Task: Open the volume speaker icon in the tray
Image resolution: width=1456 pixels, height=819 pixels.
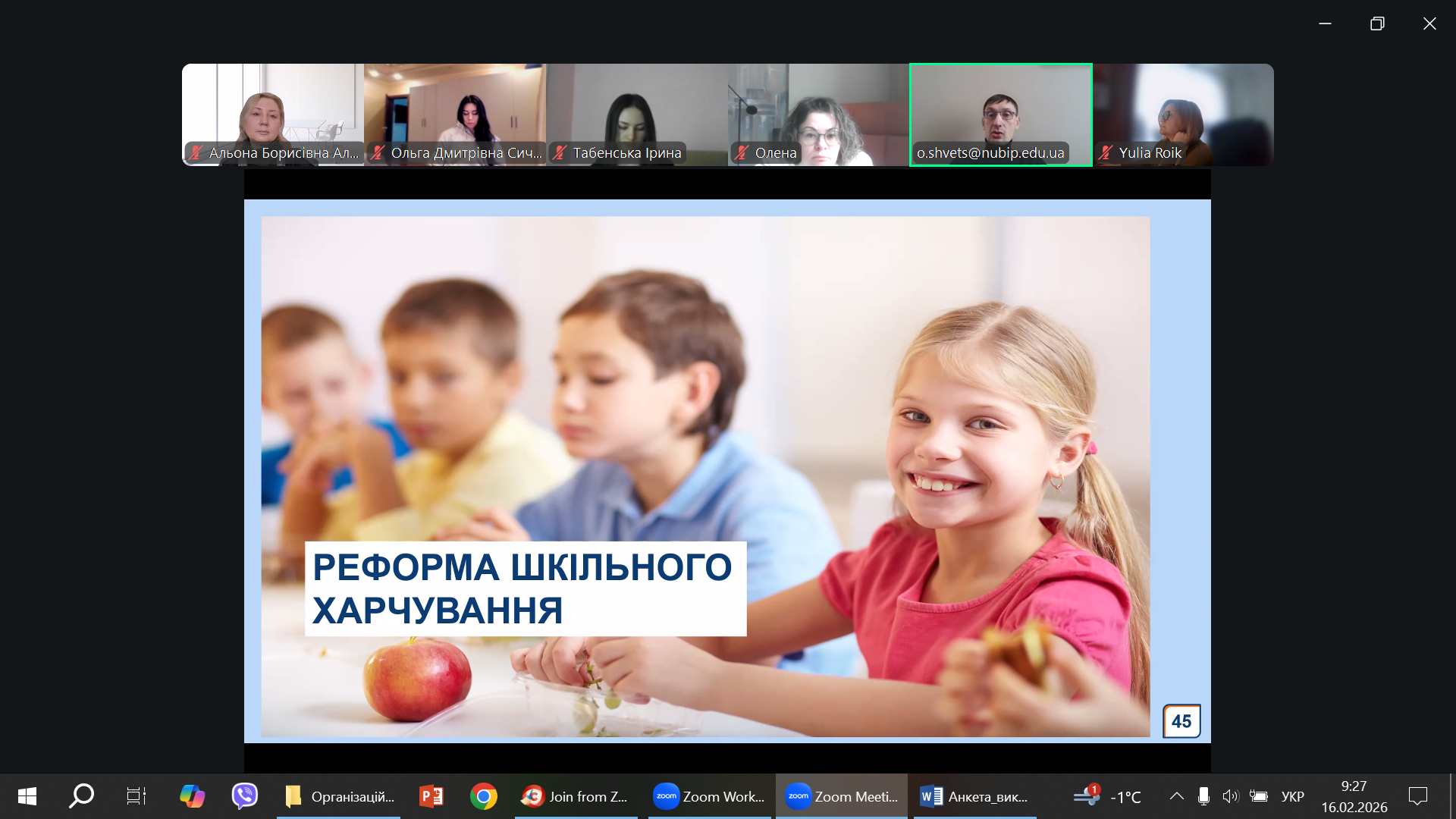Action: click(1230, 796)
